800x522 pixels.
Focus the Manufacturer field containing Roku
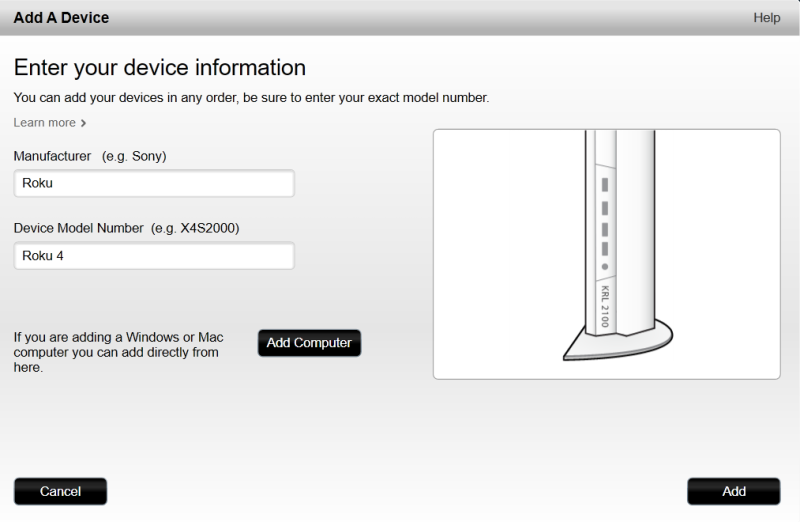tap(154, 183)
